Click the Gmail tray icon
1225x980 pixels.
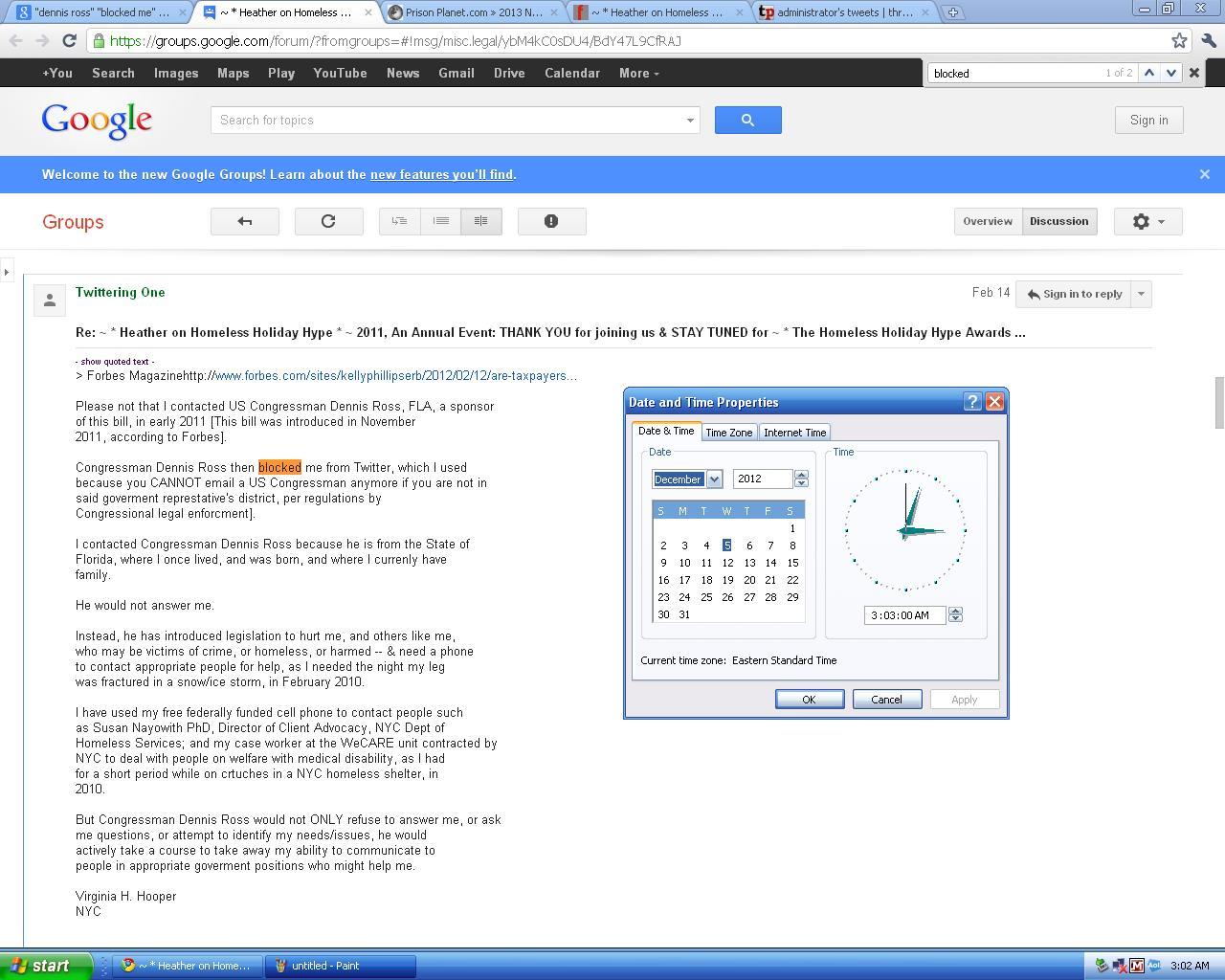click(1136, 966)
